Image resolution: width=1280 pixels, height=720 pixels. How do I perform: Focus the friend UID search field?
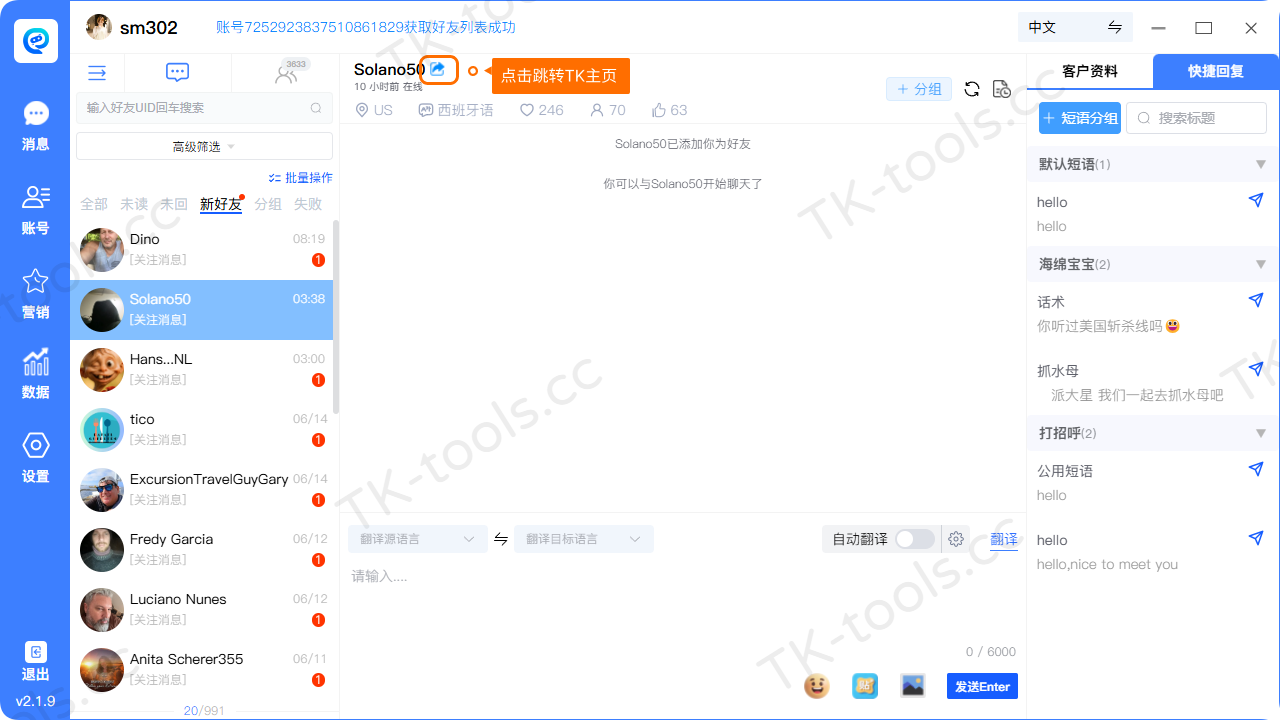coord(204,108)
